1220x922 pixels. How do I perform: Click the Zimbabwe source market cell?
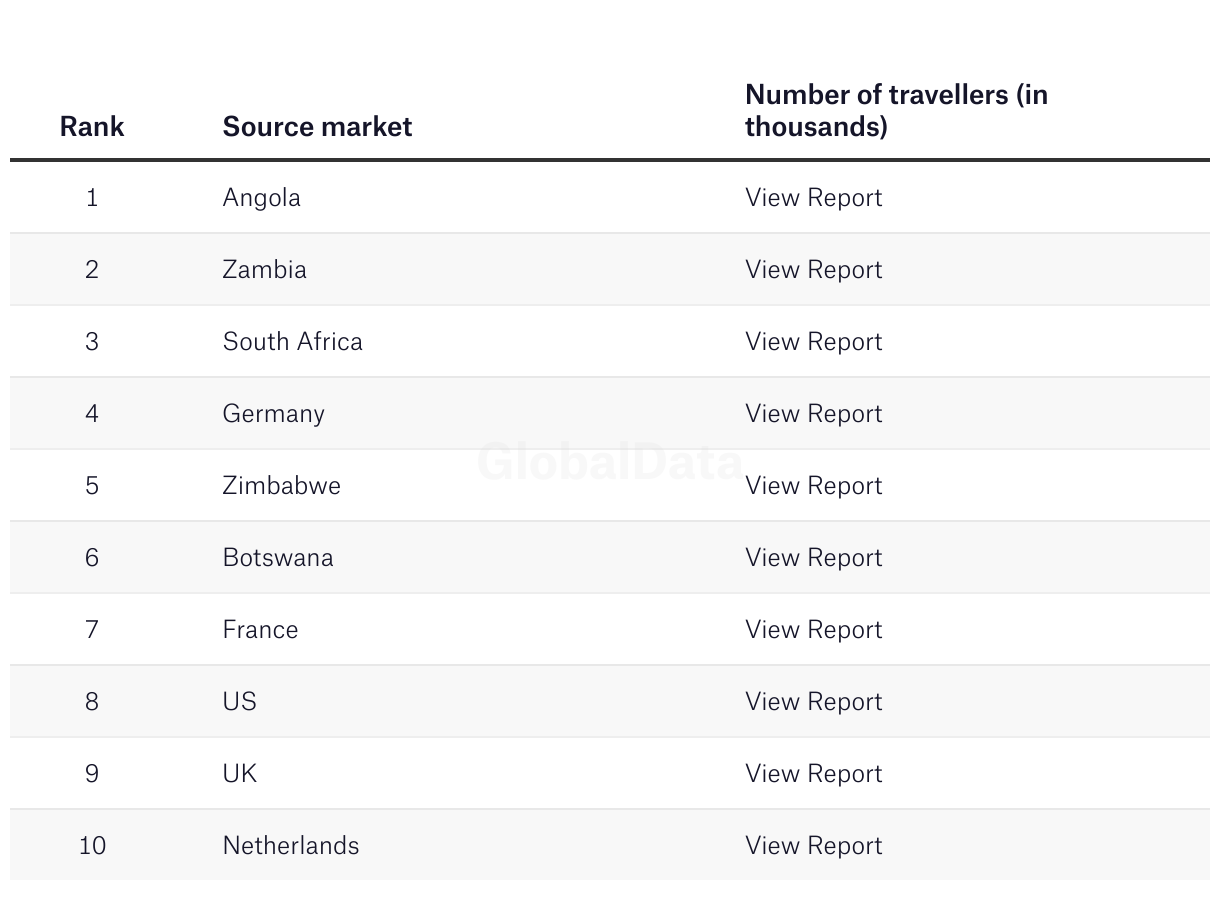pyautogui.click(x=281, y=486)
